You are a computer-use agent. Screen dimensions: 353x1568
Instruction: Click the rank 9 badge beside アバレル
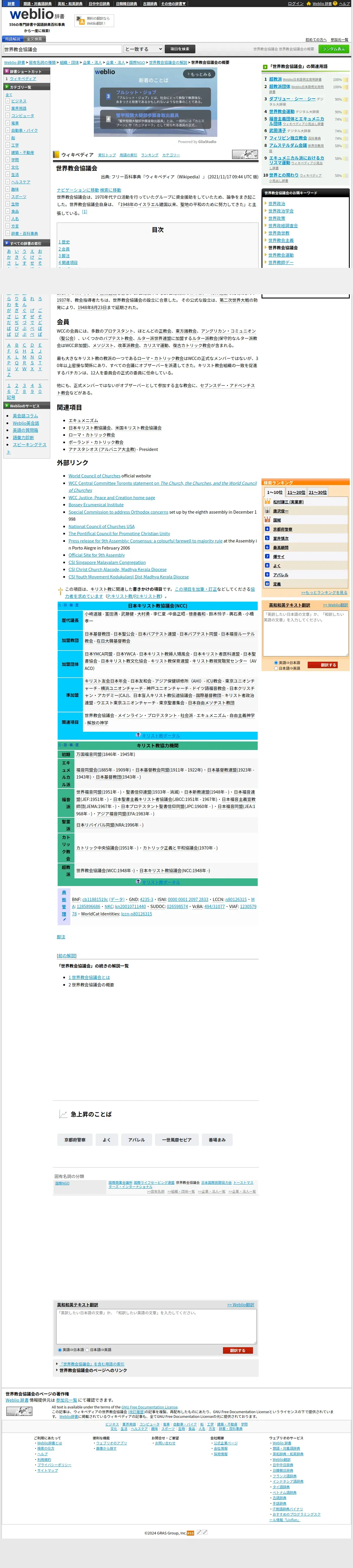click(x=267, y=575)
